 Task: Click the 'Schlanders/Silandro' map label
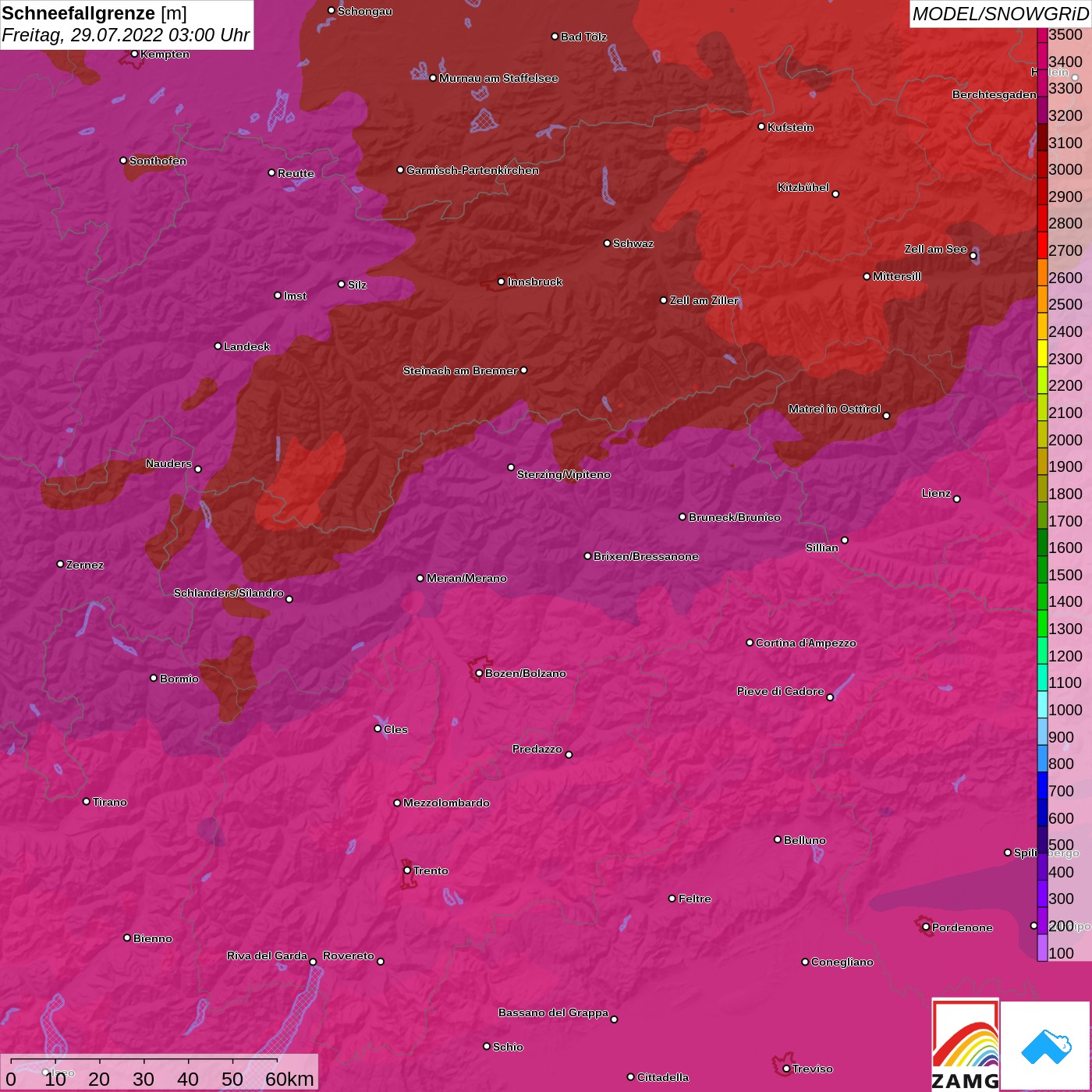tap(229, 593)
